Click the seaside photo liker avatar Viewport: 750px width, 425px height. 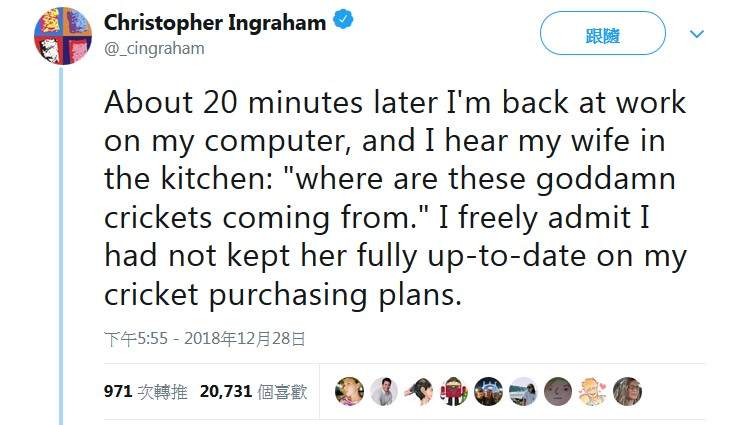pyautogui.click(x=523, y=392)
